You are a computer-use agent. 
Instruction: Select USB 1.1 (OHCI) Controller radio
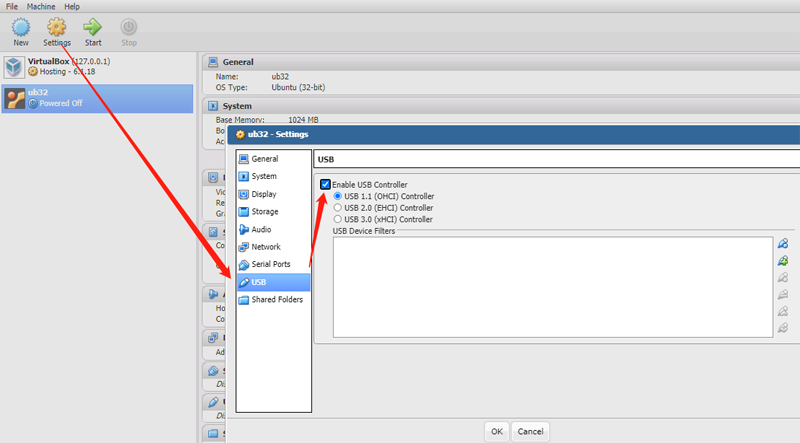(337, 196)
